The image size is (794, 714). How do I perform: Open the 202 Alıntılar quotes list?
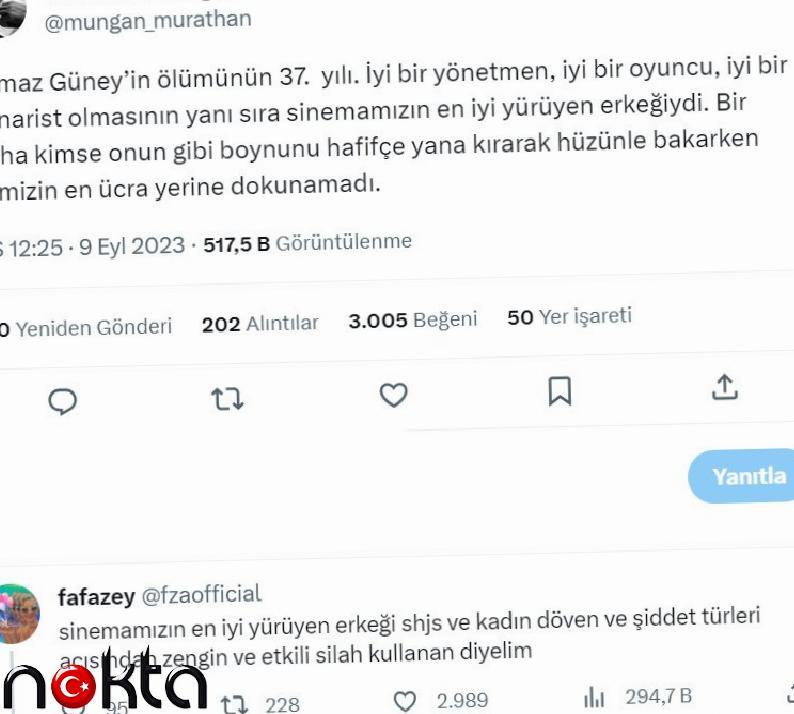pos(260,324)
